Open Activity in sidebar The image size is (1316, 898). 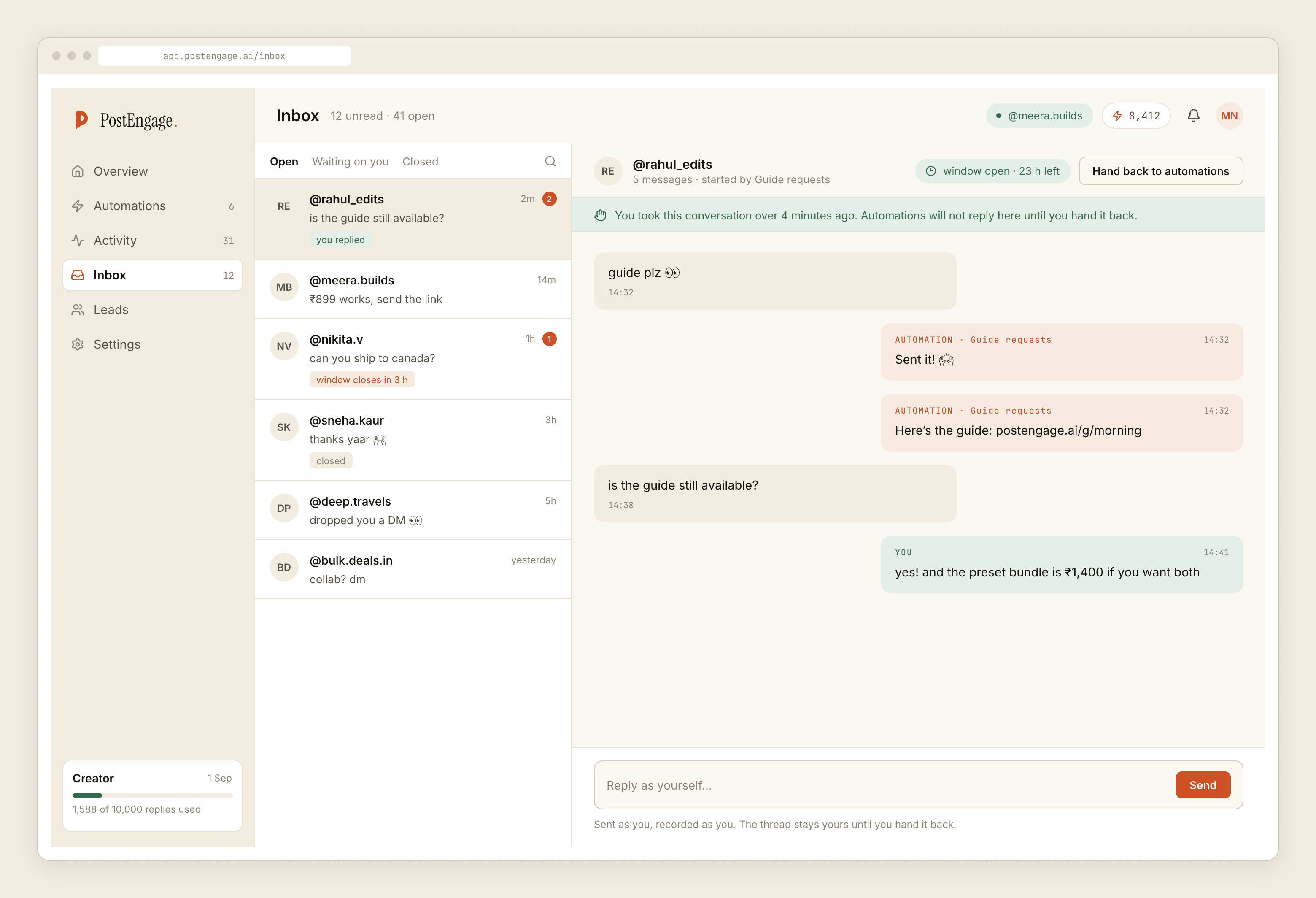pyautogui.click(x=152, y=240)
